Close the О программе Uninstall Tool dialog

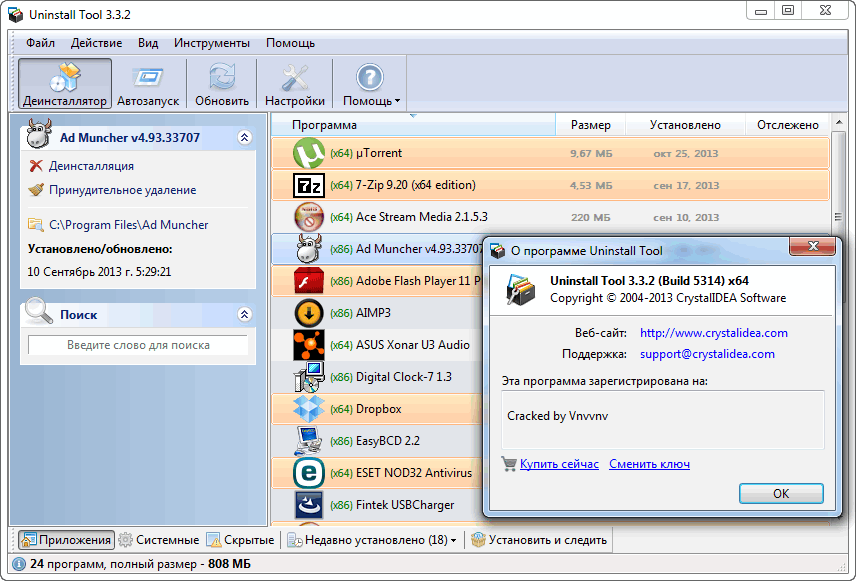(812, 246)
